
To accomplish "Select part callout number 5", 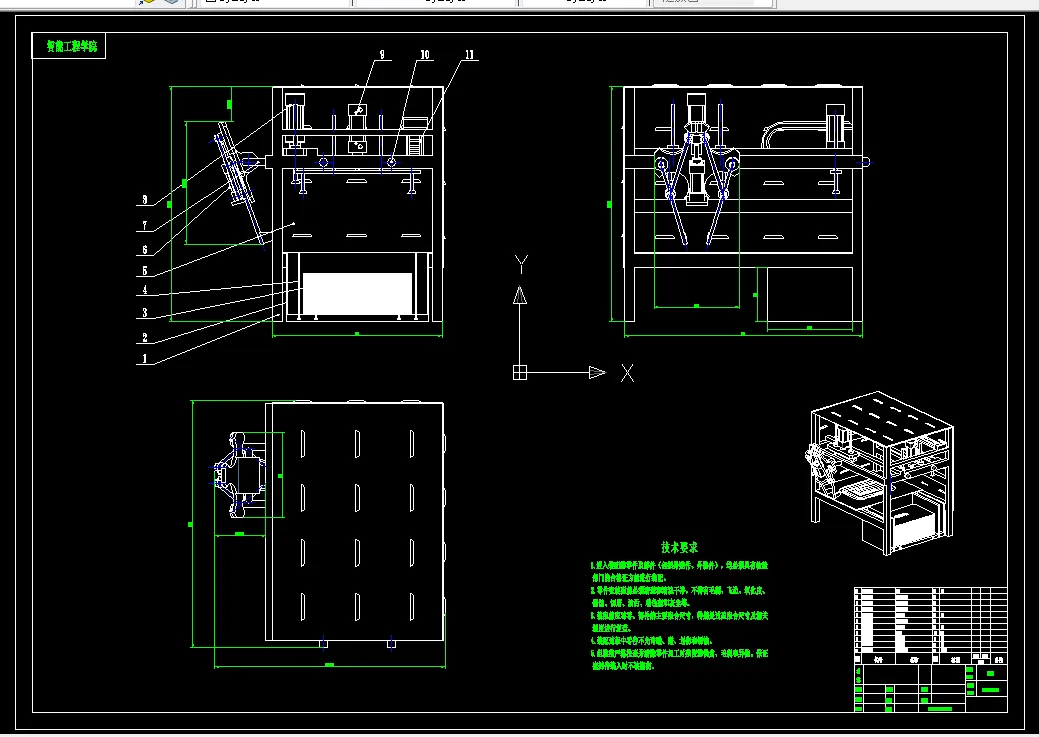I will pyautogui.click(x=145, y=271).
